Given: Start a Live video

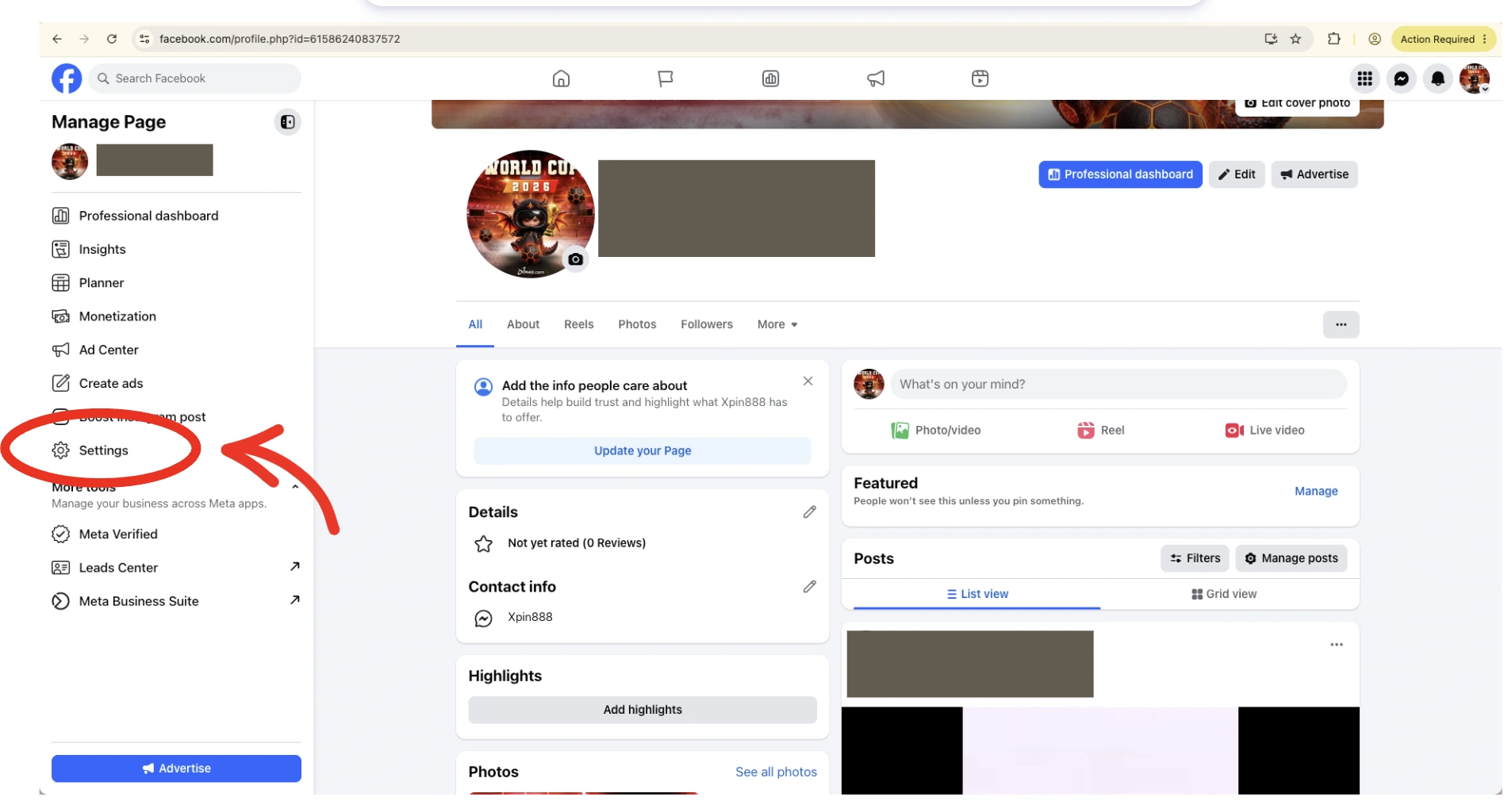Looking at the screenshot, I should pos(1264,430).
